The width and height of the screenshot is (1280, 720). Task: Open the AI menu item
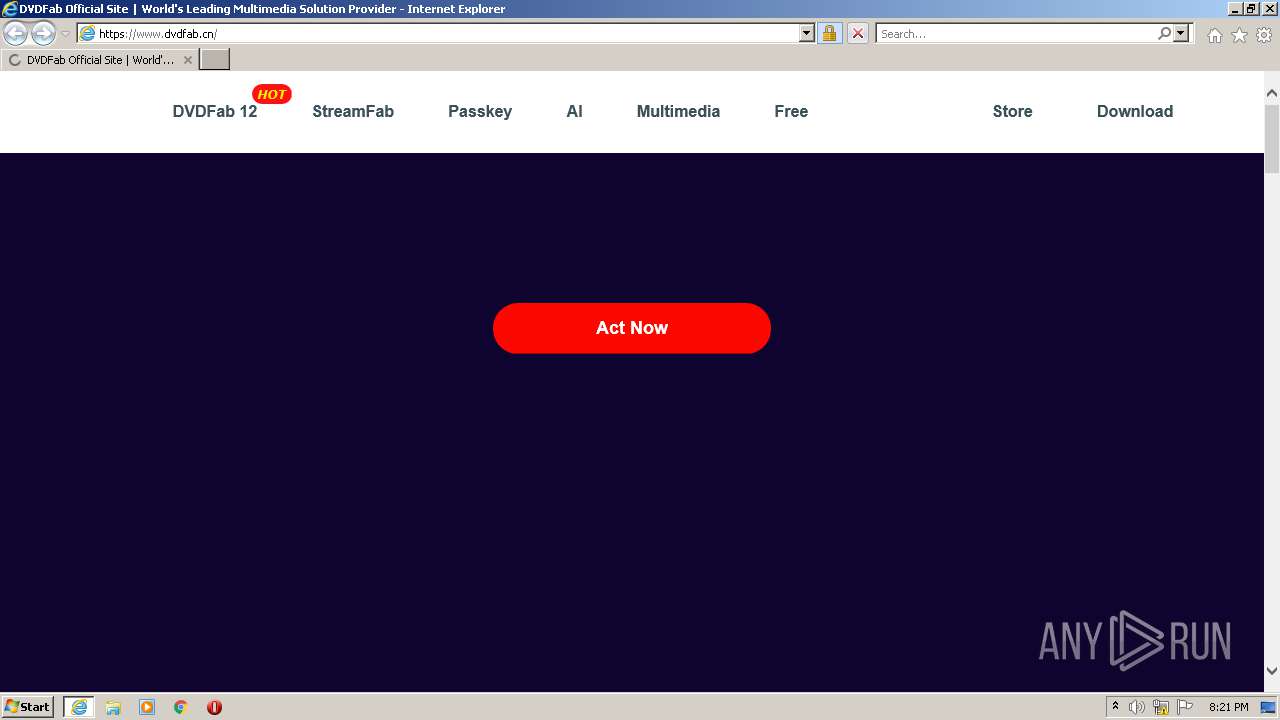(x=574, y=111)
